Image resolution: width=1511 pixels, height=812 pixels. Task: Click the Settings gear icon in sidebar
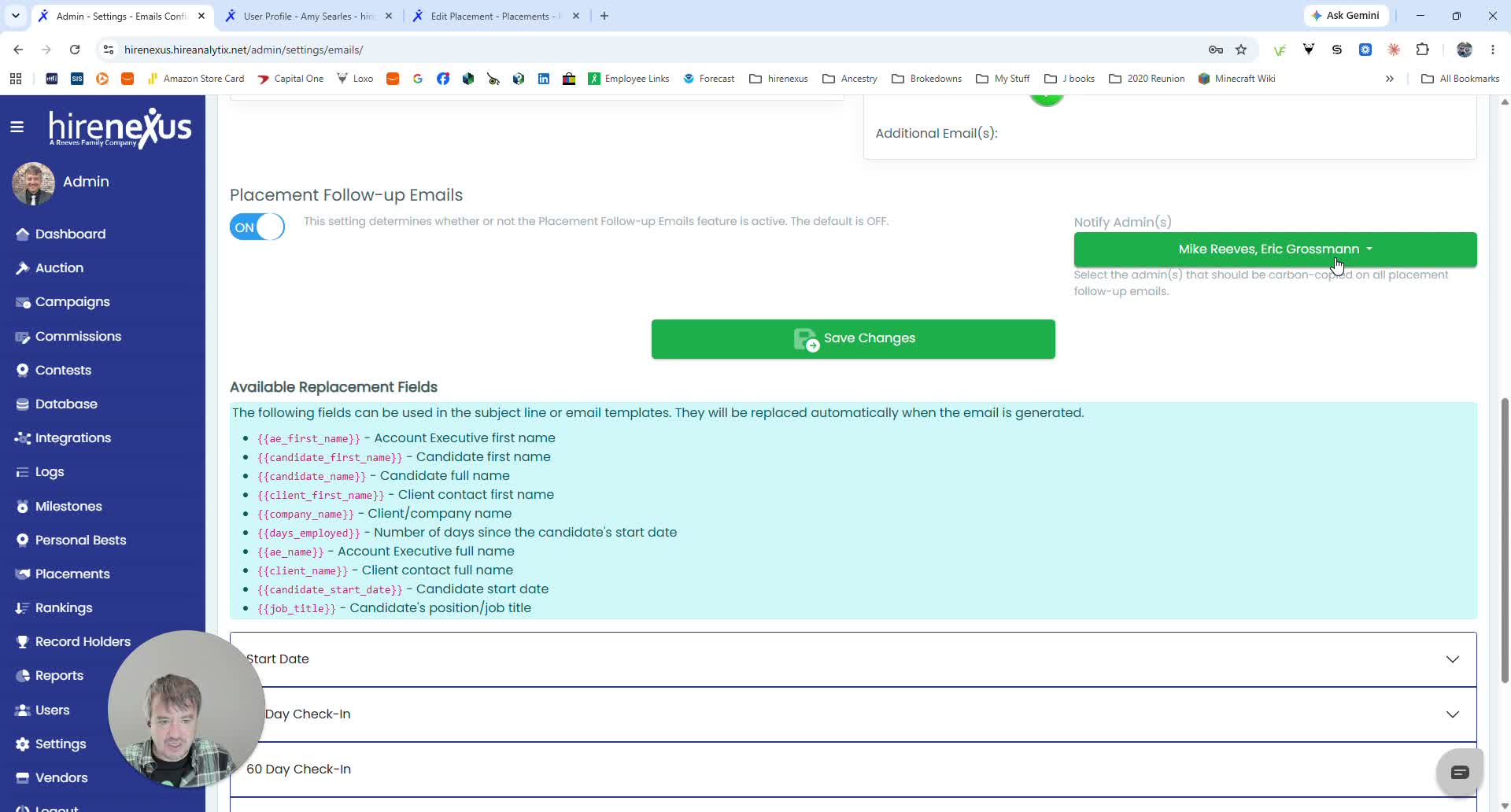point(22,744)
